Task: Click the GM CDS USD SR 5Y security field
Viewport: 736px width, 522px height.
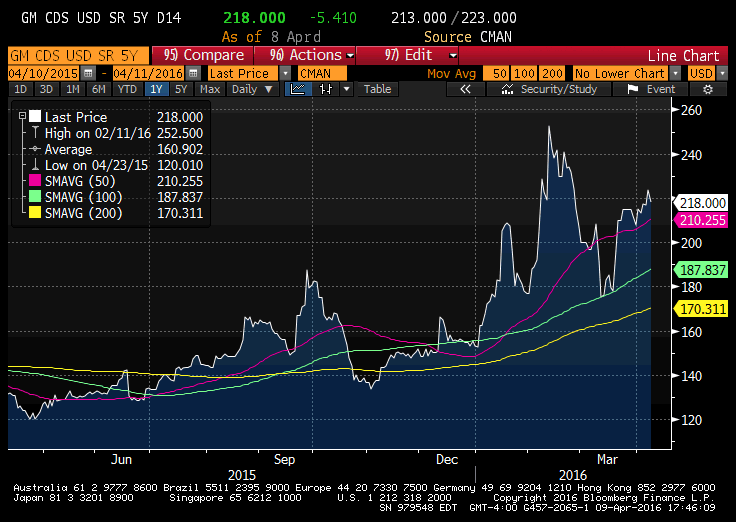Action: [78, 55]
